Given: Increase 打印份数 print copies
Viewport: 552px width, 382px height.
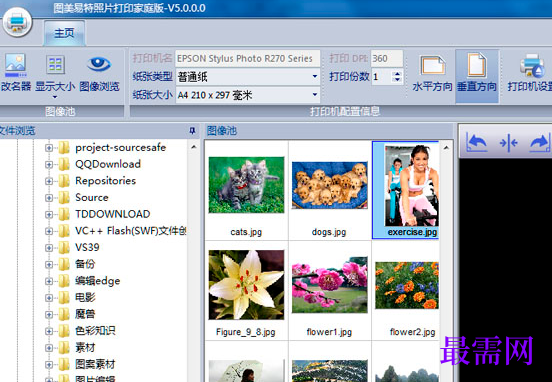Looking at the screenshot, I should coord(397,74).
